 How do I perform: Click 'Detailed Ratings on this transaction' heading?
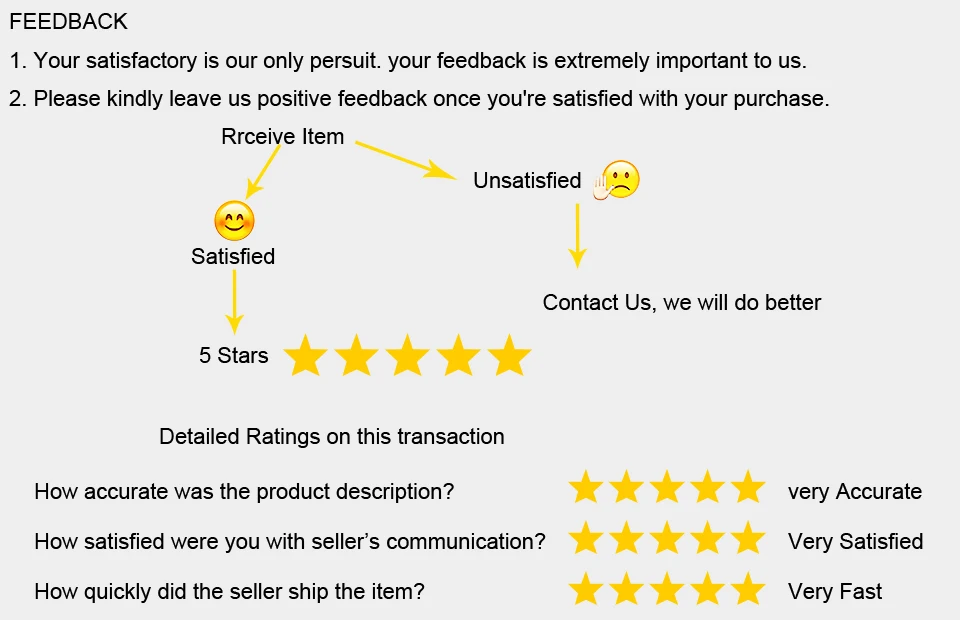332,436
